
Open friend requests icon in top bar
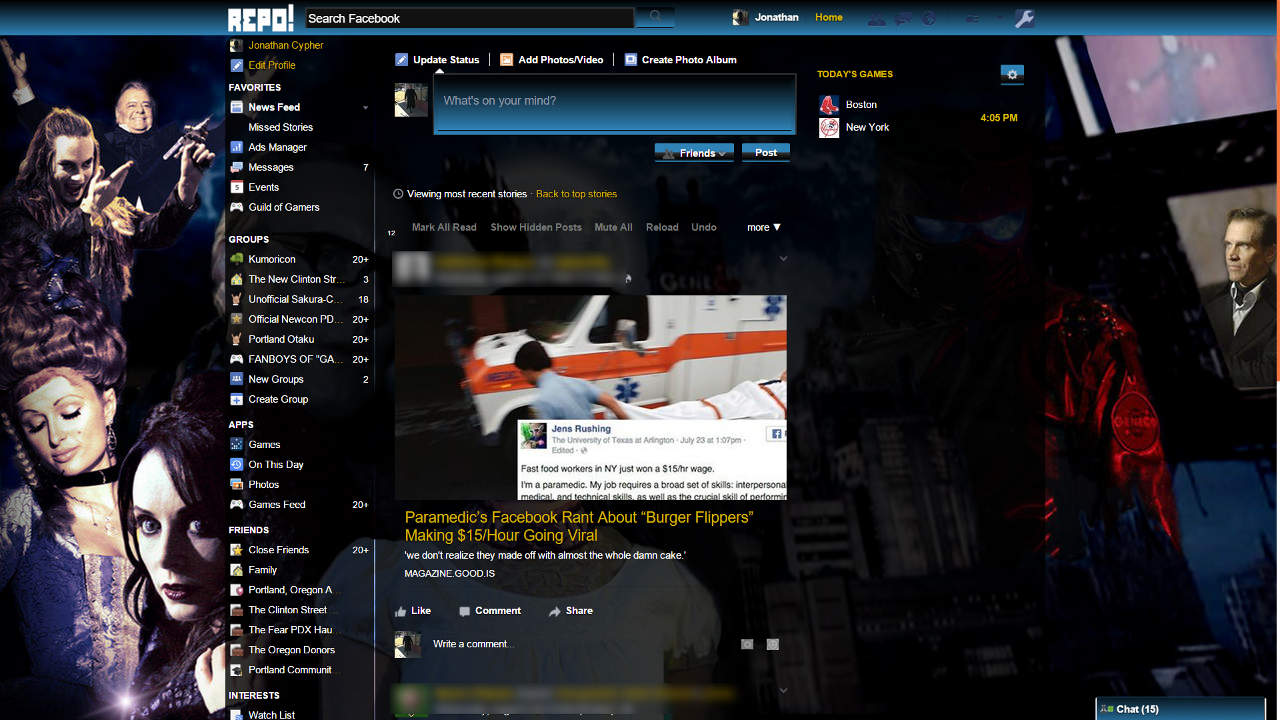click(x=877, y=18)
